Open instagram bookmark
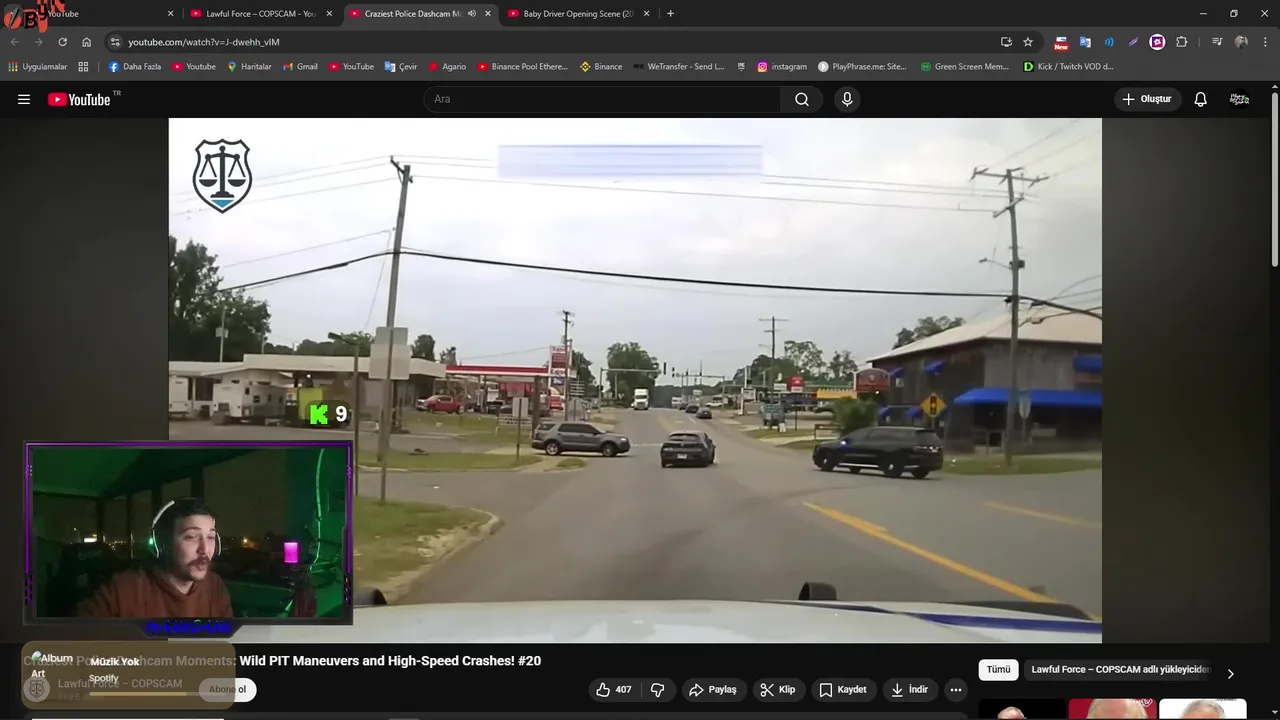 pyautogui.click(x=782, y=66)
